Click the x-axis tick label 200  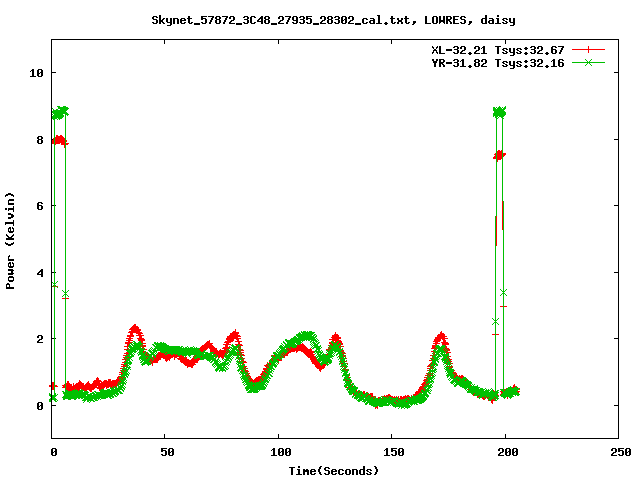[x=507, y=452]
